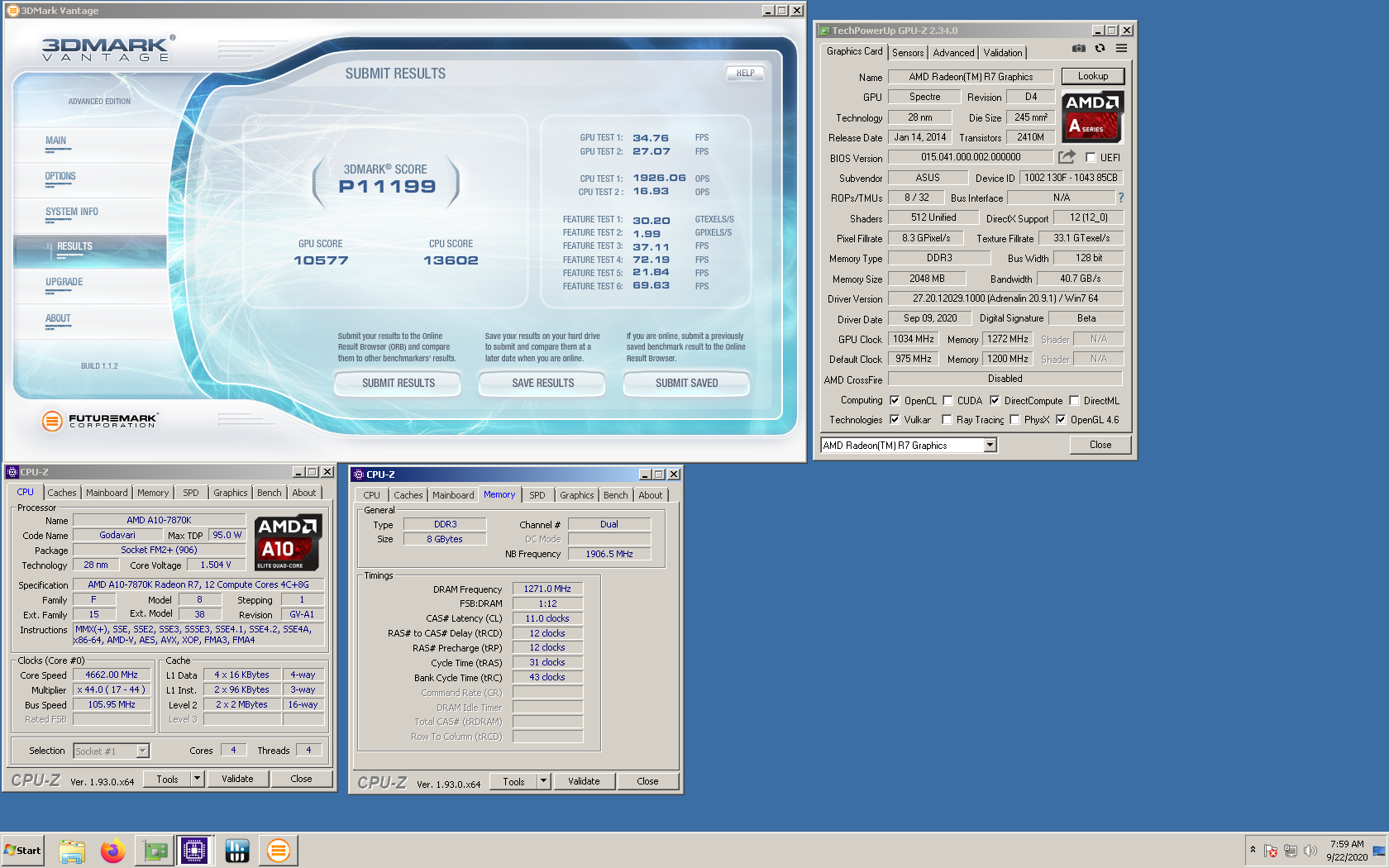Click GPU name field in GPU-Z

tap(971, 77)
